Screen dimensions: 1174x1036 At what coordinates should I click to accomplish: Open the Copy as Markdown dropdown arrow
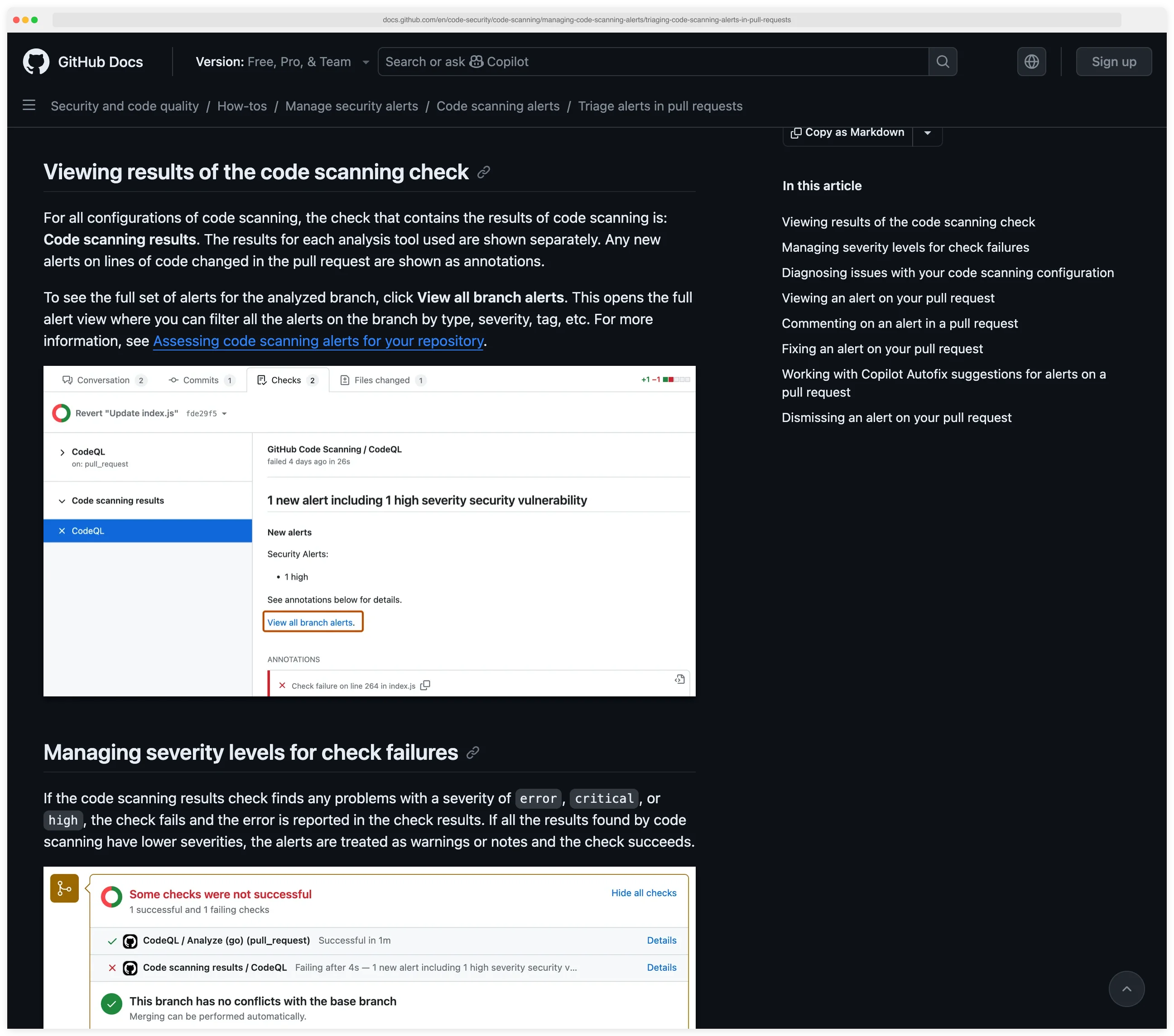pos(927,133)
